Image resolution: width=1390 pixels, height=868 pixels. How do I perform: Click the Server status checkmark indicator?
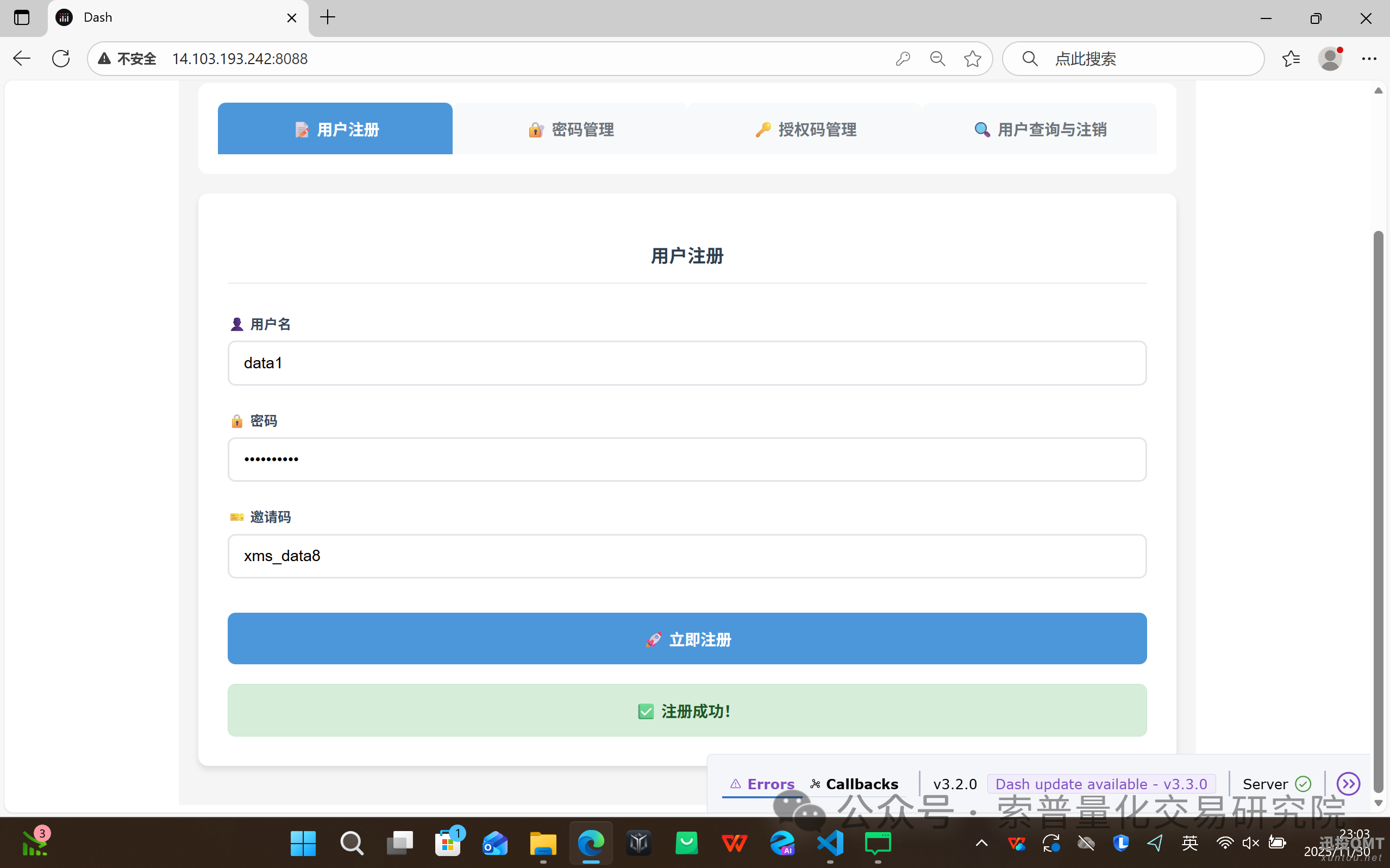click(x=1303, y=784)
